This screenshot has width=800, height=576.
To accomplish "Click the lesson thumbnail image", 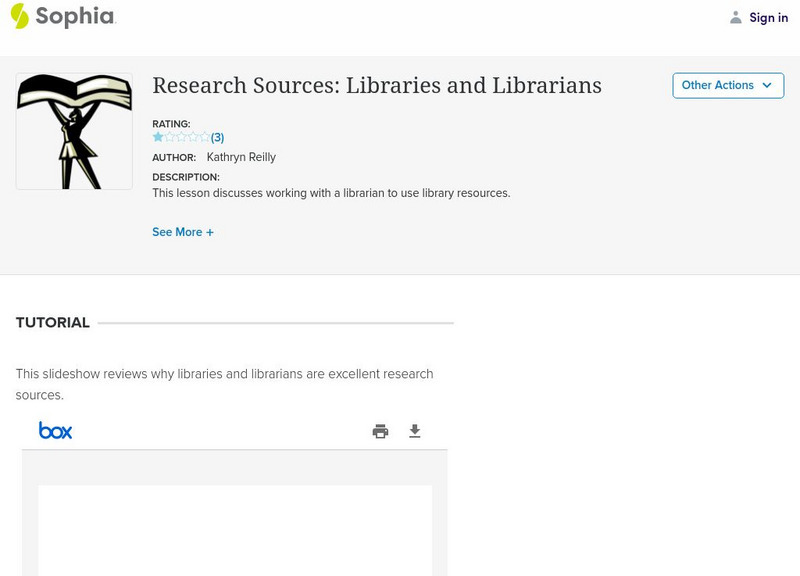I will coord(74,131).
